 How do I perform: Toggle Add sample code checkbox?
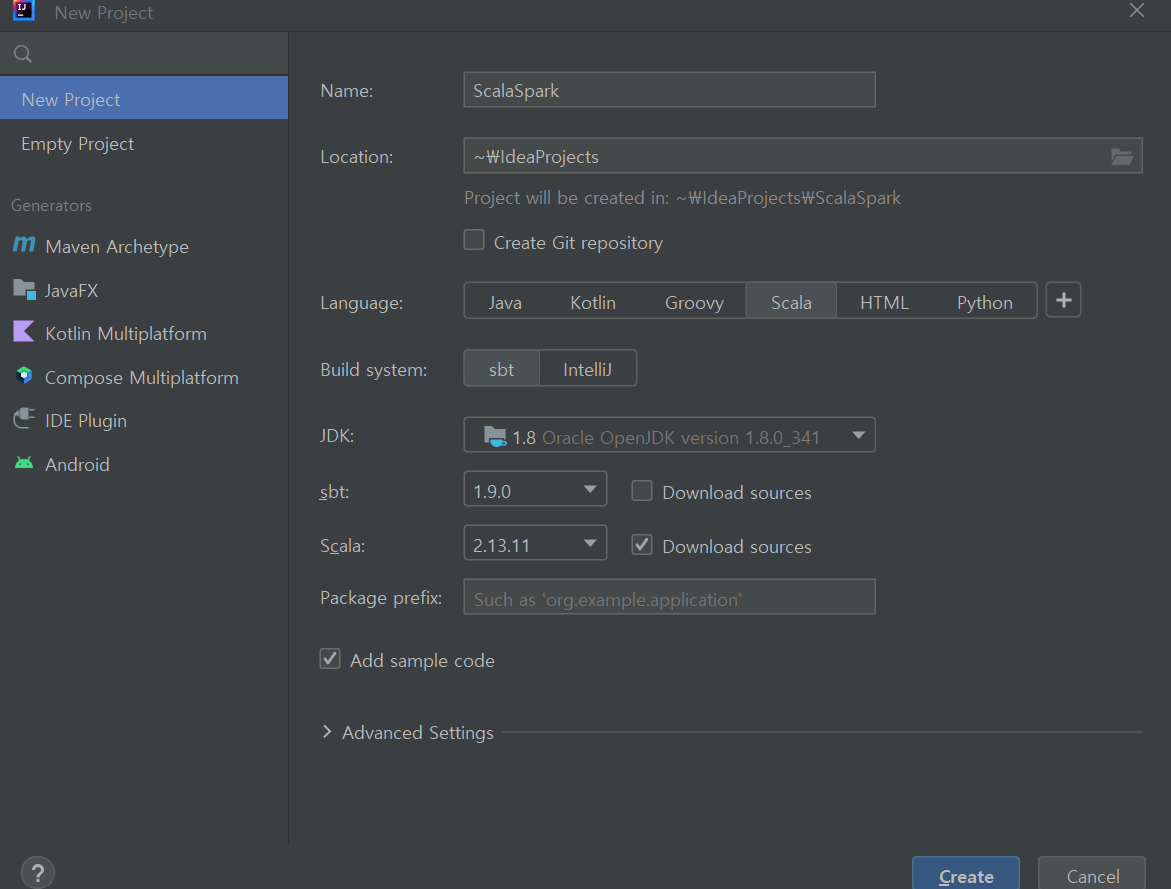click(x=330, y=659)
